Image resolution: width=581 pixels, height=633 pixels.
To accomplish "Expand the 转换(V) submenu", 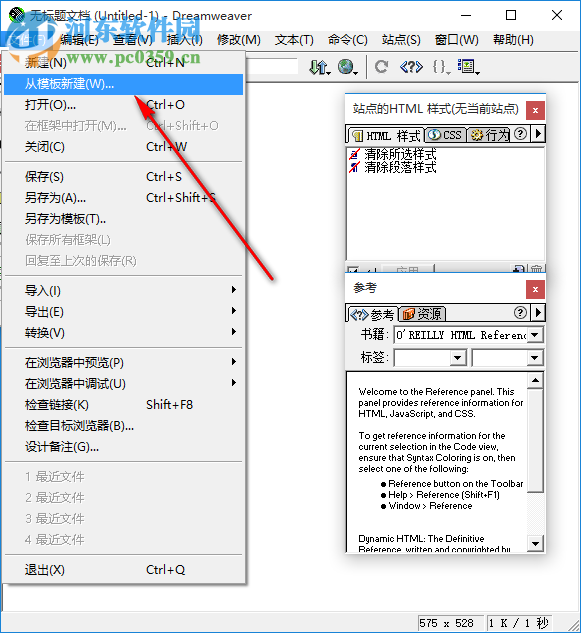I will coord(124,333).
